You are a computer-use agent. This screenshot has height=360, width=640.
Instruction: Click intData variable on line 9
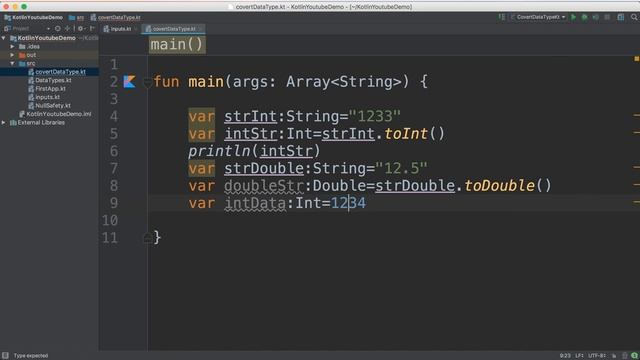256,203
